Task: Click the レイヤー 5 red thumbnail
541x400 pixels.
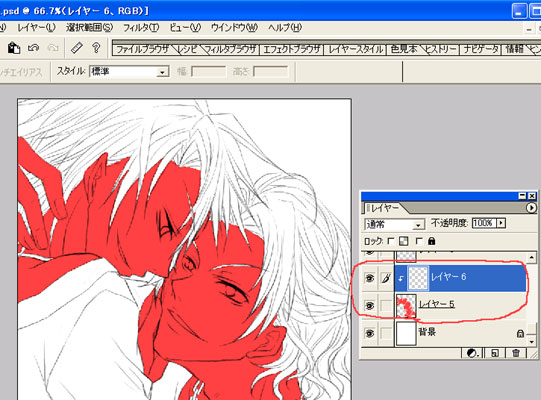Action: [x=406, y=305]
